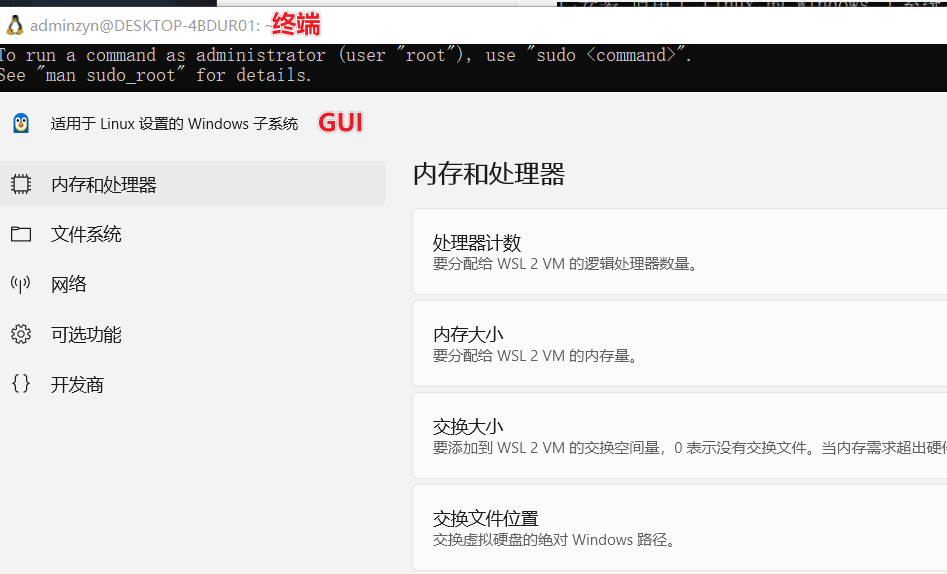
Task: Select the 内存和处理器 sidebar label
Action: (x=104, y=185)
